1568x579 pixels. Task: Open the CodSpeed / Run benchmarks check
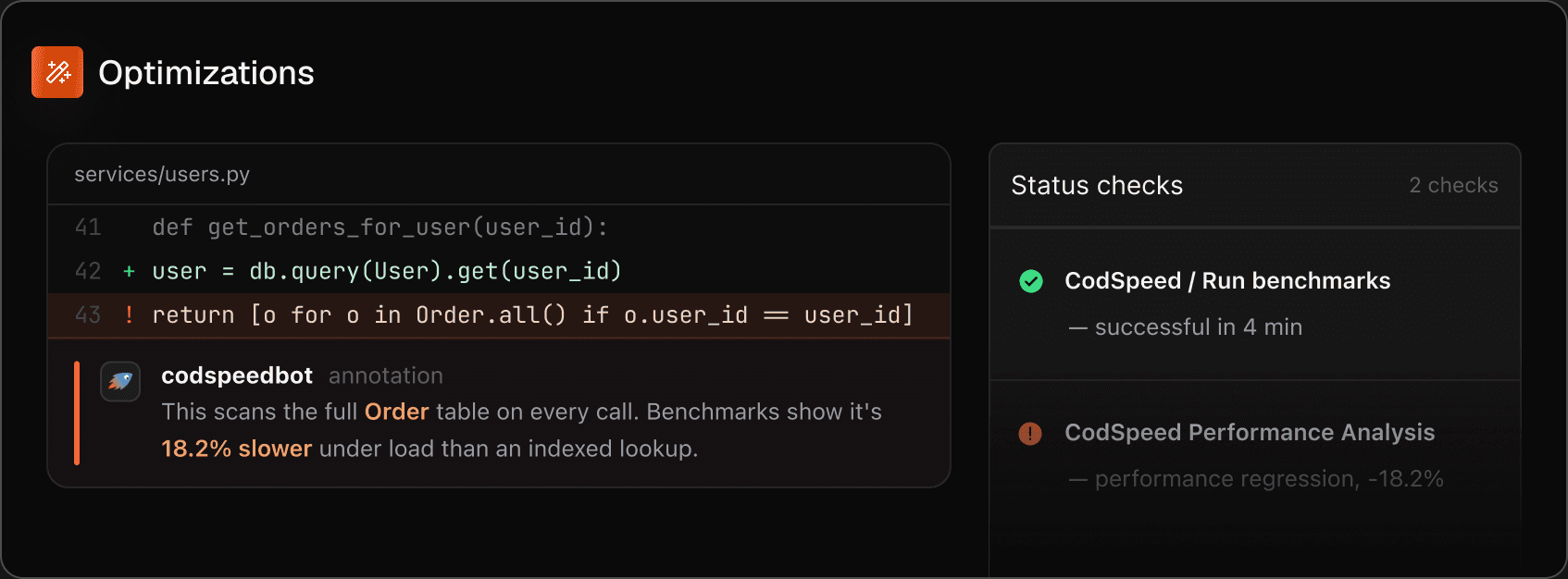click(1227, 281)
